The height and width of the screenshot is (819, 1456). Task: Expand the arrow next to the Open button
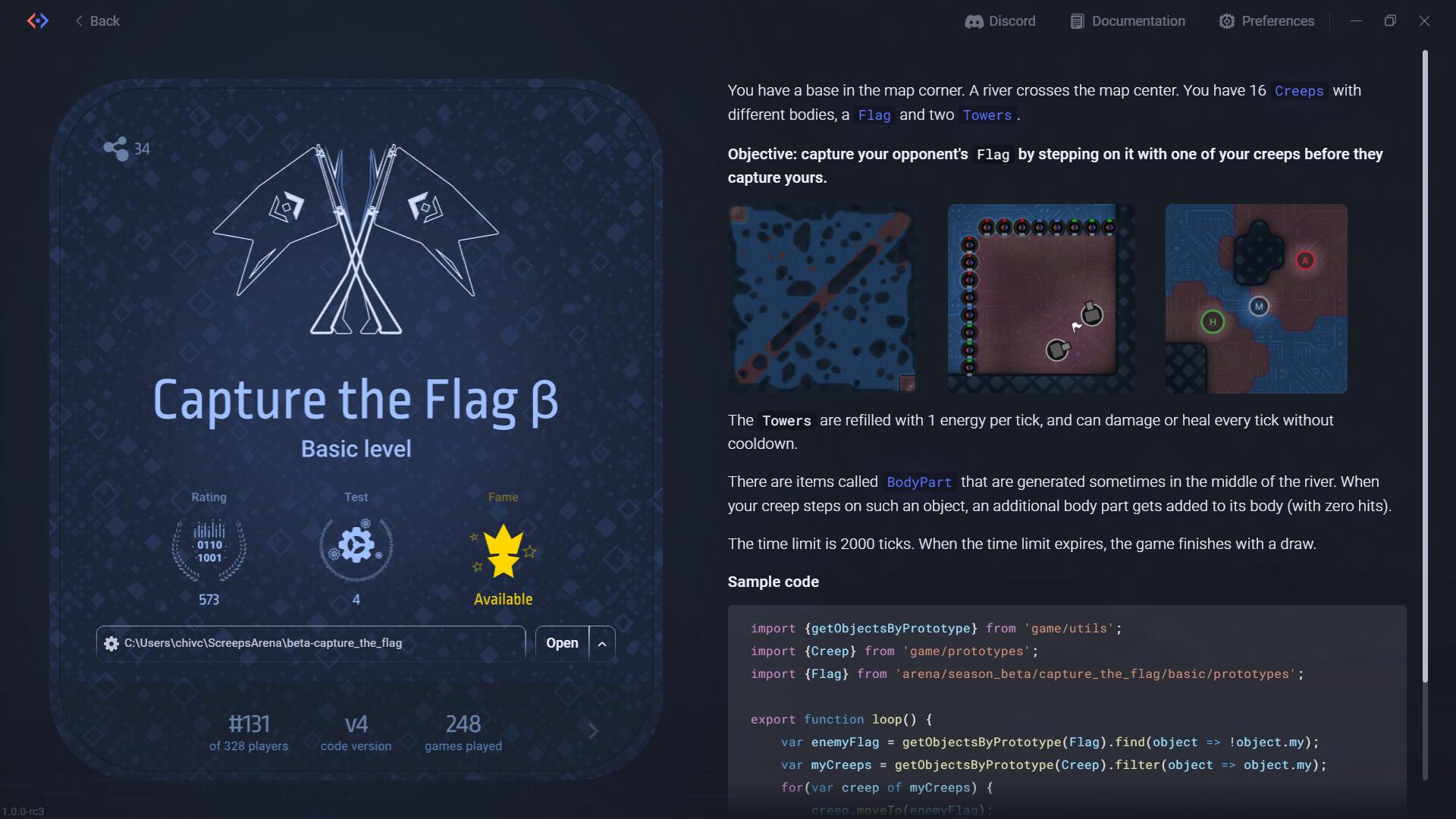[602, 643]
